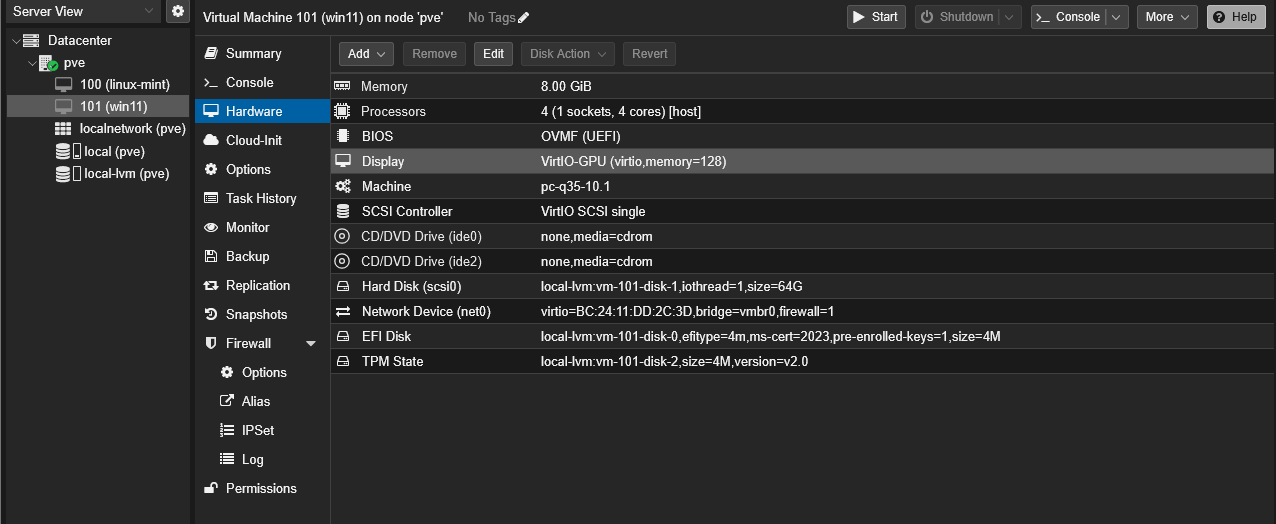Click the gear icon beside Server View
Screen dimensions: 1276x524
[178, 11]
